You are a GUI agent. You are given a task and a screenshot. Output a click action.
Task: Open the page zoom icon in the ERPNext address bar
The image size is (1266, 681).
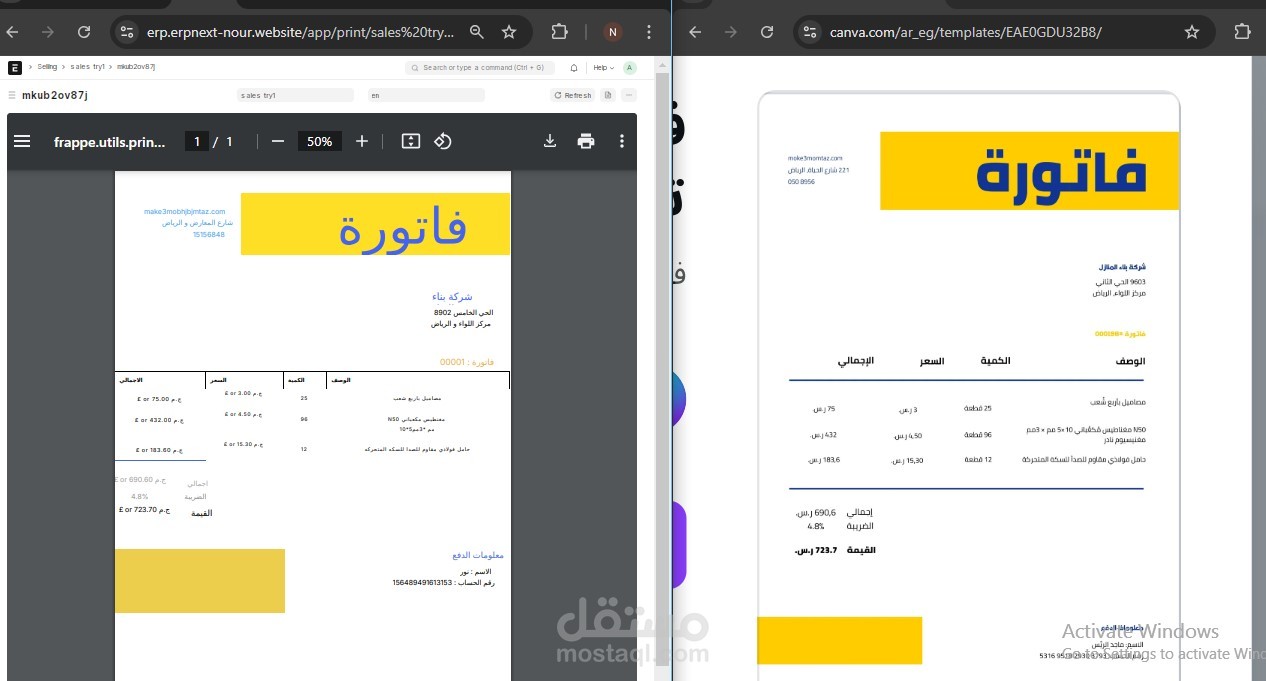pos(477,32)
